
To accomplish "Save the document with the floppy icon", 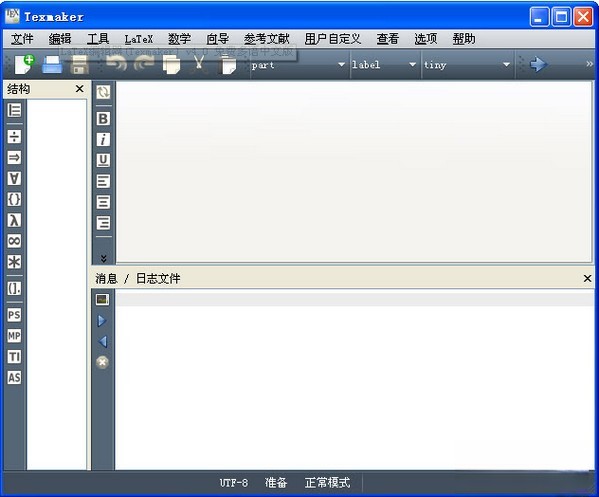I will (x=79, y=64).
